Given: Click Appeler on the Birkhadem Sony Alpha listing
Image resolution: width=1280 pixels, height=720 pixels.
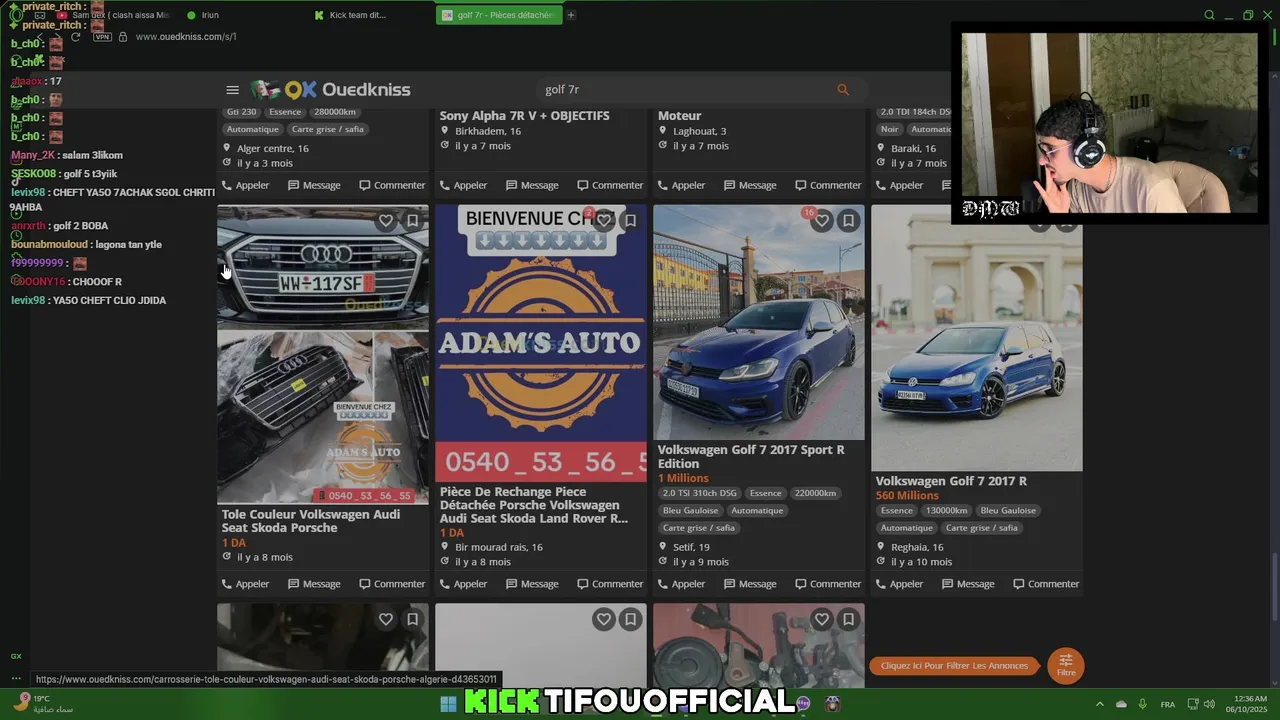Looking at the screenshot, I should [464, 185].
